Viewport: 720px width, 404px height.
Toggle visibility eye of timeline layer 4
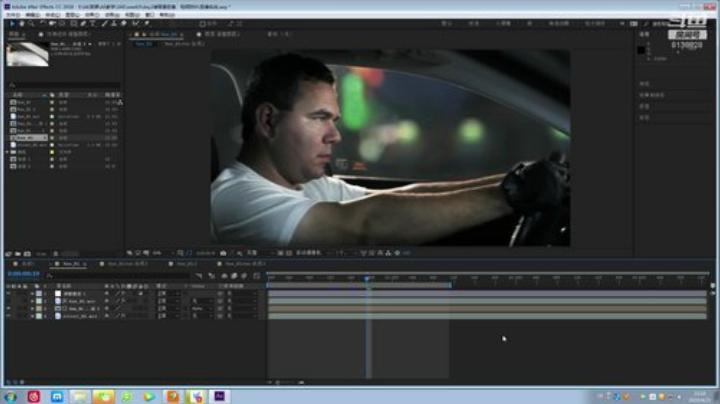tap(8, 316)
